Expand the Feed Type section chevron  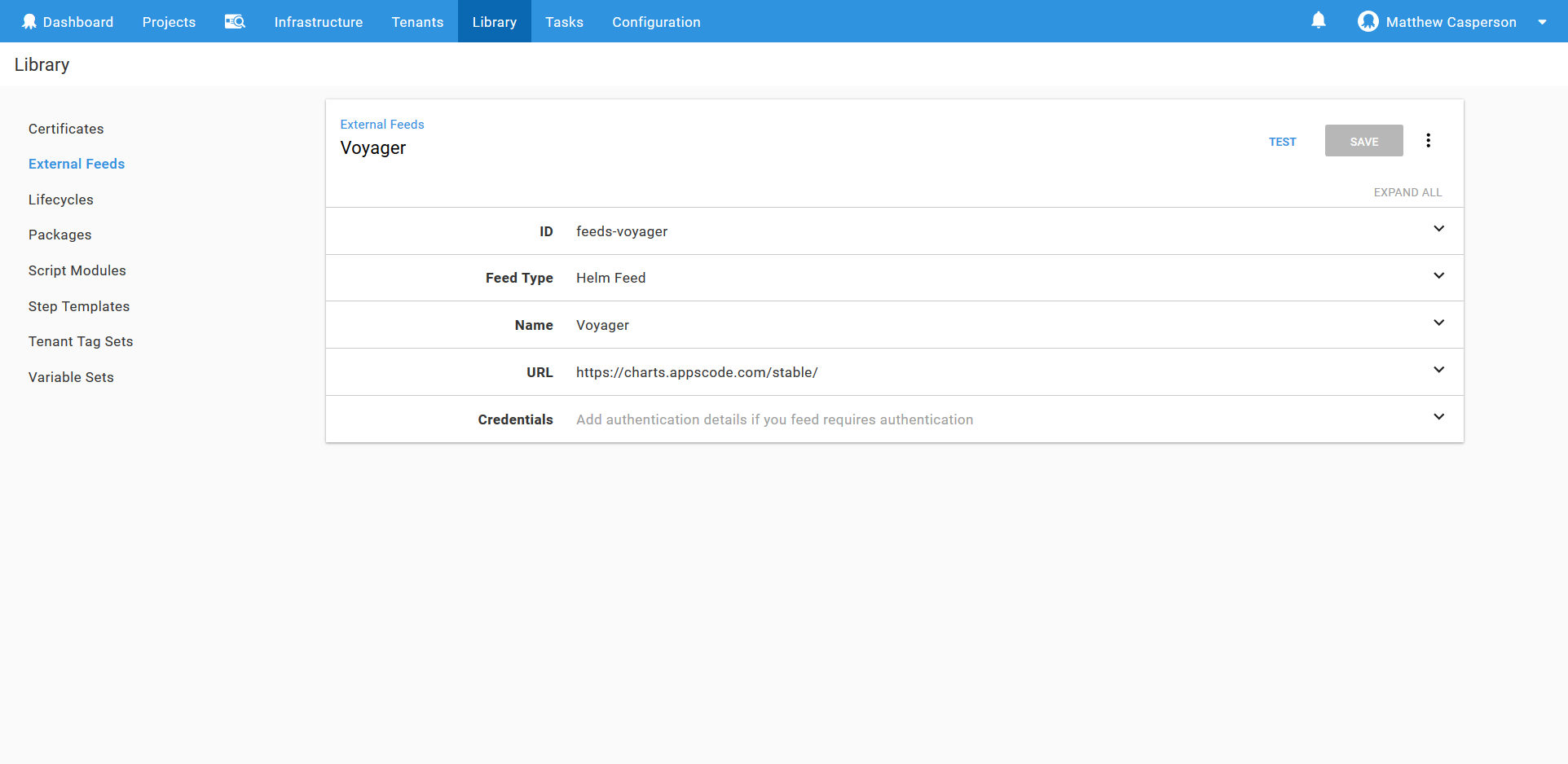click(1438, 276)
